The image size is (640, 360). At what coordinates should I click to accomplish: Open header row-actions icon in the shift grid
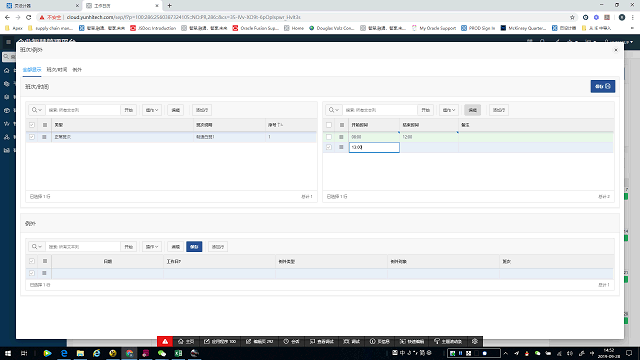click(x=45, y=125)
